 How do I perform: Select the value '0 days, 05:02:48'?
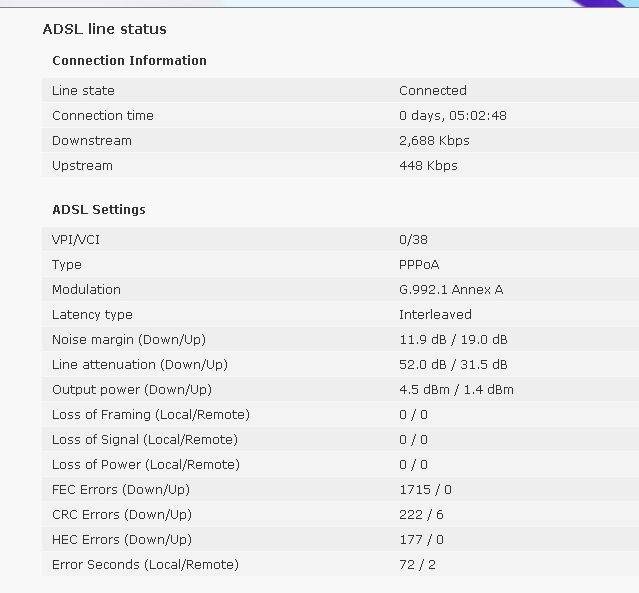(x=453, y=116)
